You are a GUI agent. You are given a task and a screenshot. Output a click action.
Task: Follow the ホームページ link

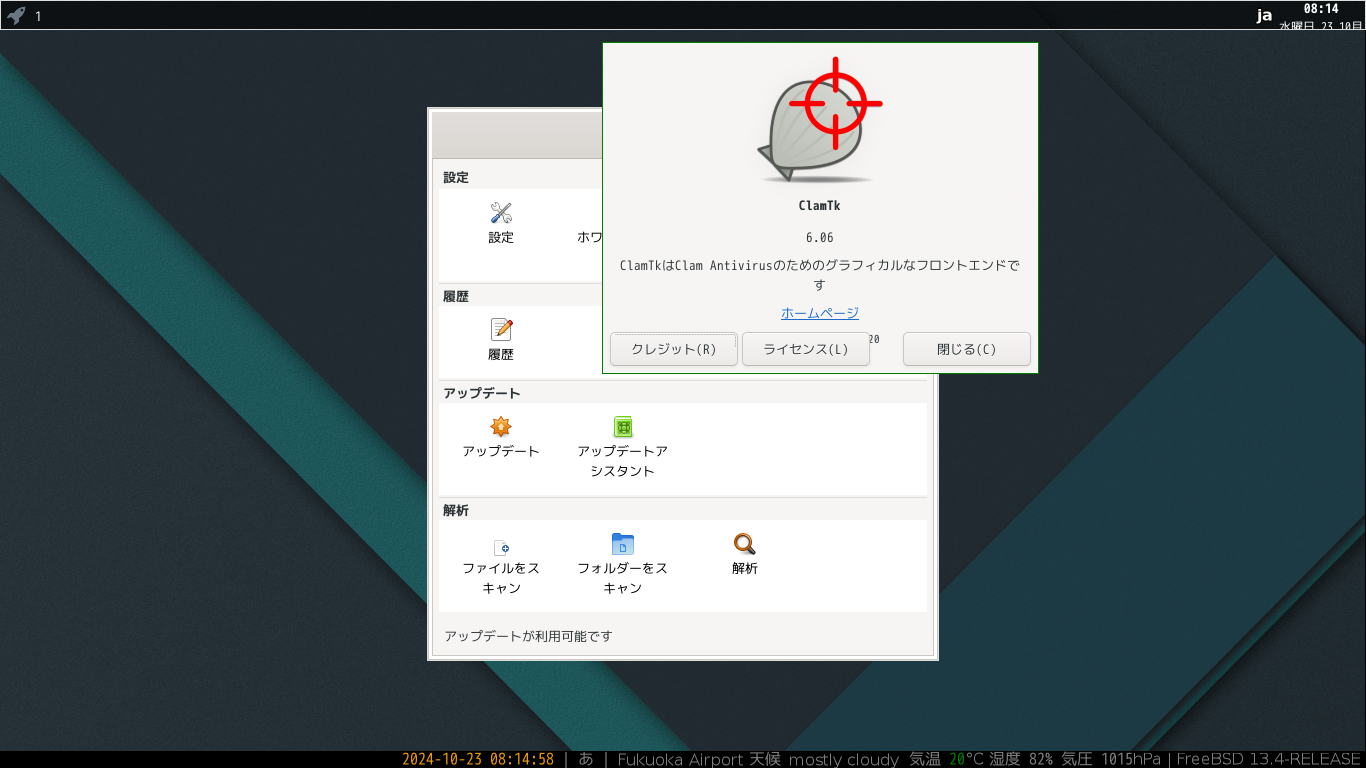[x=820, y=313]
